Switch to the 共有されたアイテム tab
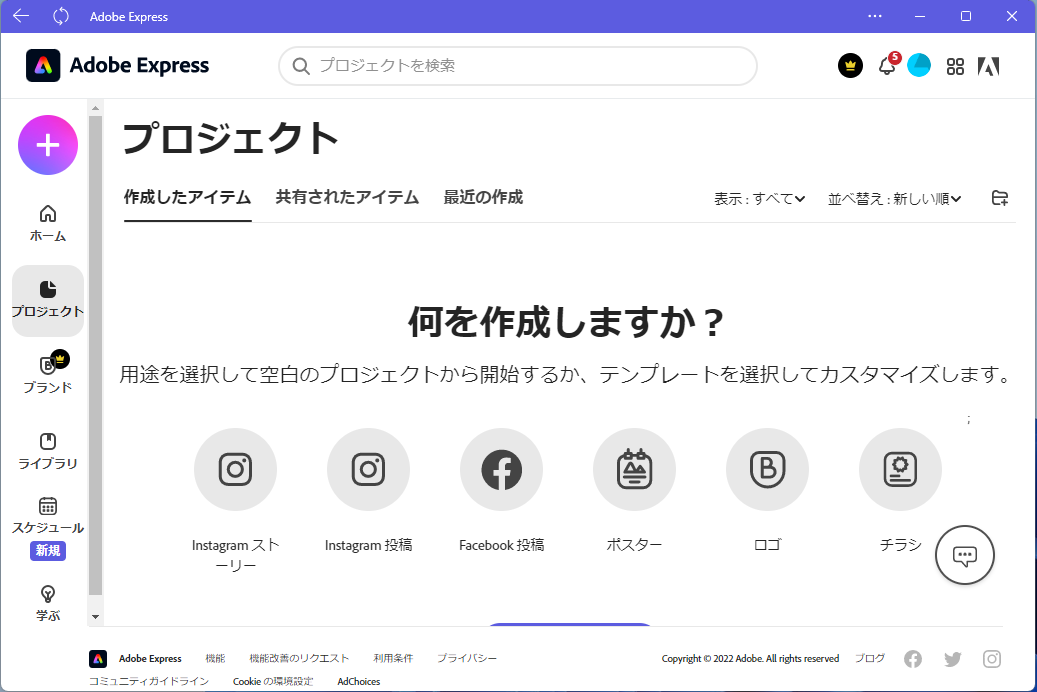 click(x=347, y=197)
